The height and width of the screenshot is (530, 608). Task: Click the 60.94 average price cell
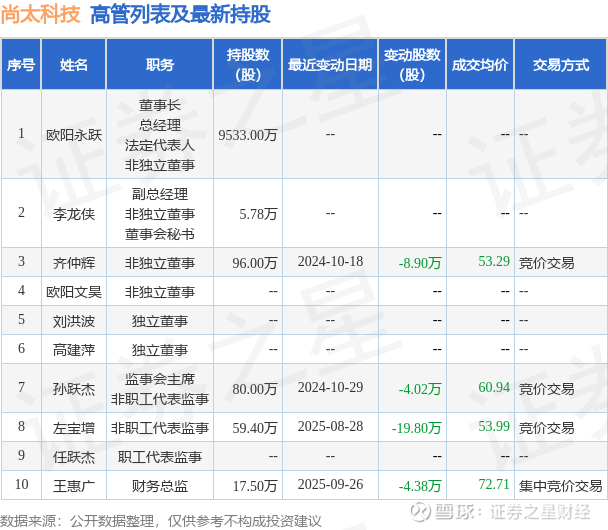[494, 387]
